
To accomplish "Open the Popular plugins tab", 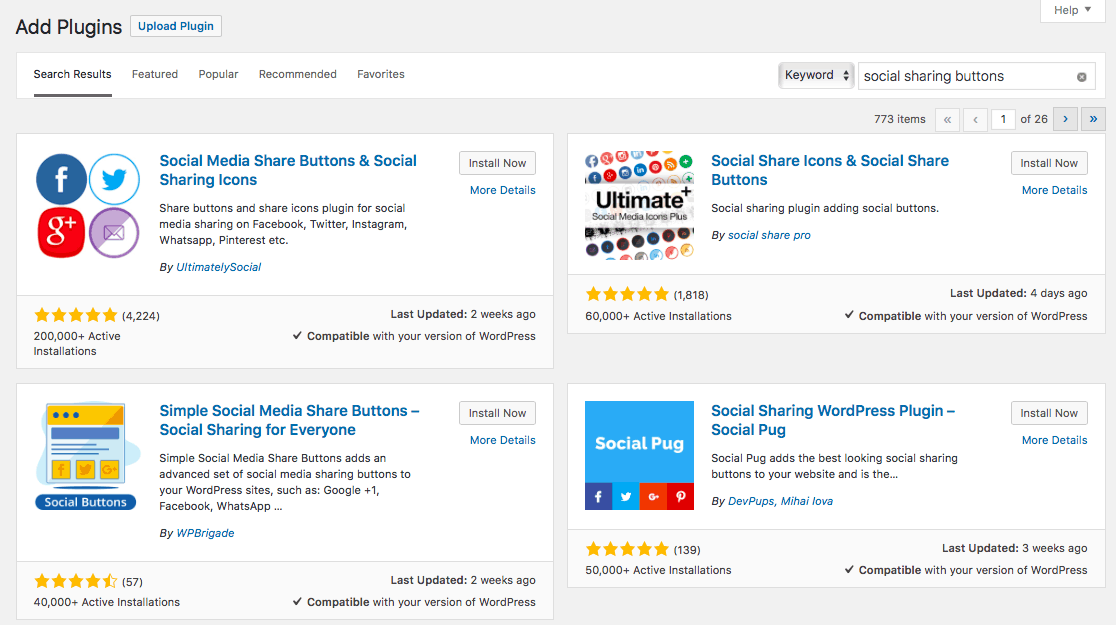I will (219, 74).
